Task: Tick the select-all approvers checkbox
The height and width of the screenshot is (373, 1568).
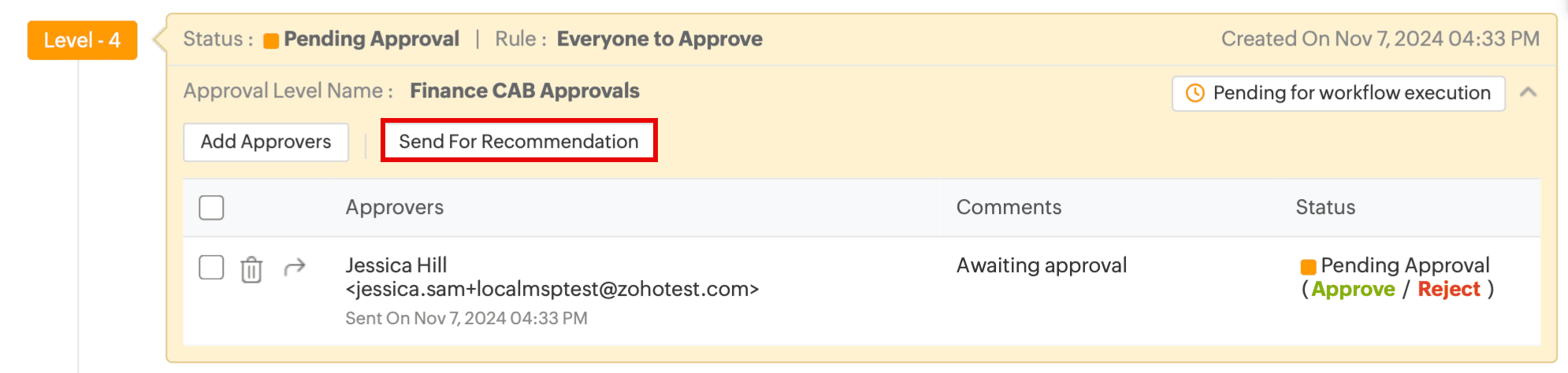Action: (211, 208)
